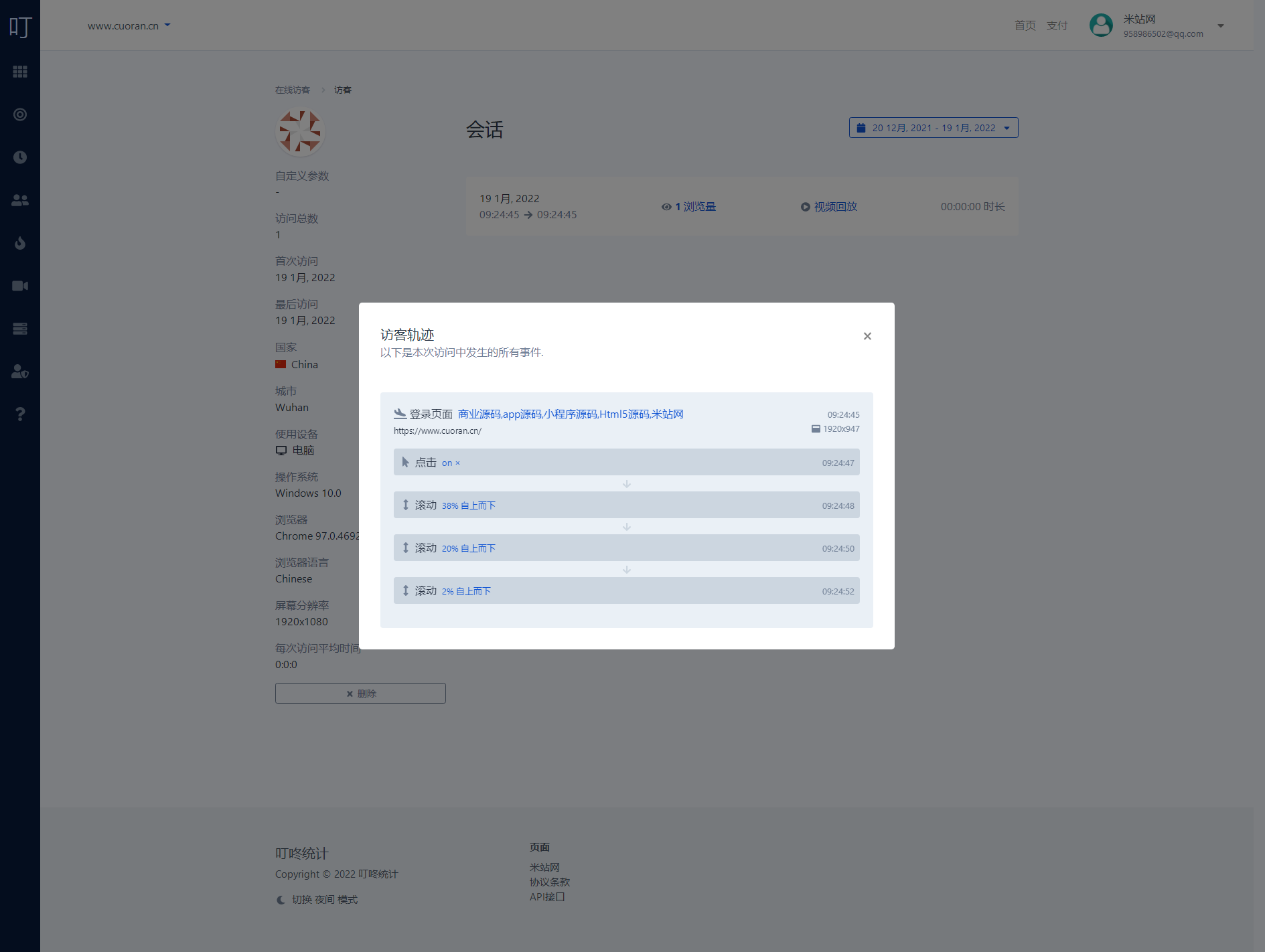The height and width of the screenshot is (952, 1265).
Task: Open the video camera replays icon
Action: click(x=20, y=286)
